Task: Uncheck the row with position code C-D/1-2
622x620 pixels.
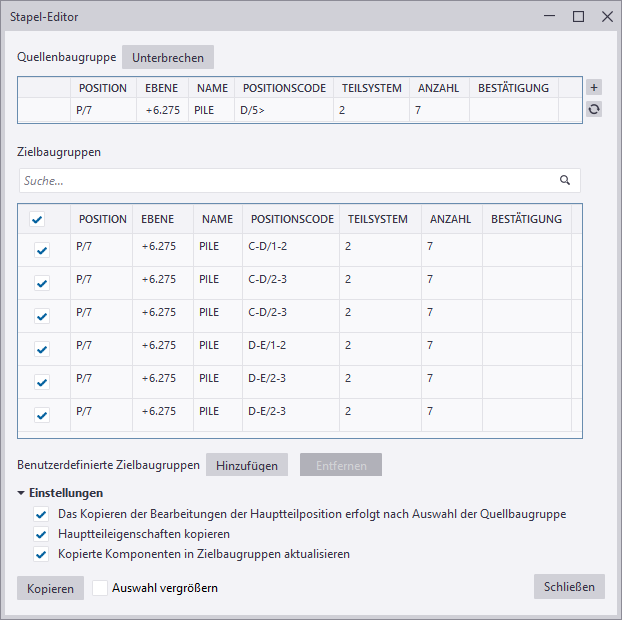Action: (x=42, y=251)
